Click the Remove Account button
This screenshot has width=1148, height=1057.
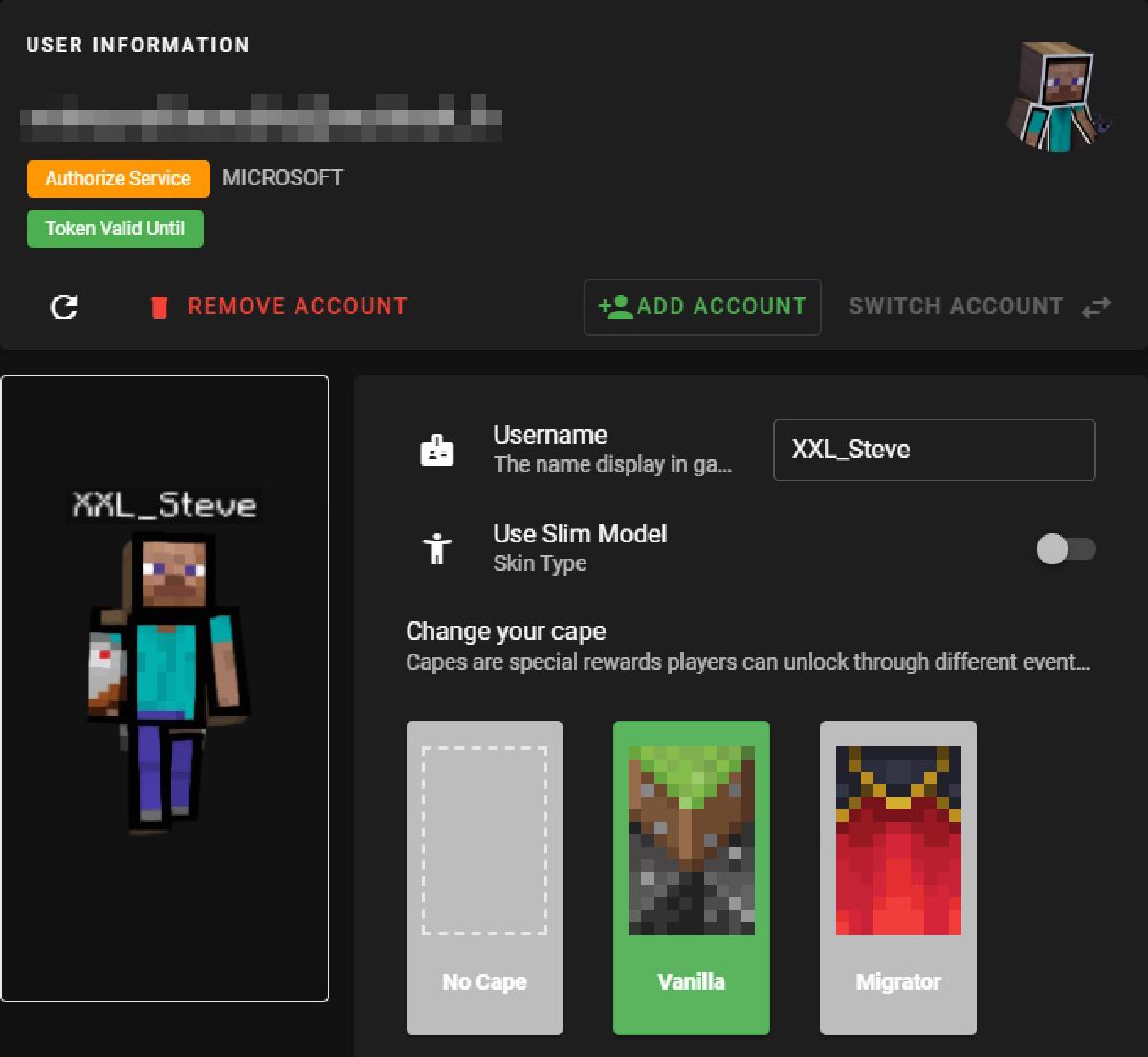[297, 306]
